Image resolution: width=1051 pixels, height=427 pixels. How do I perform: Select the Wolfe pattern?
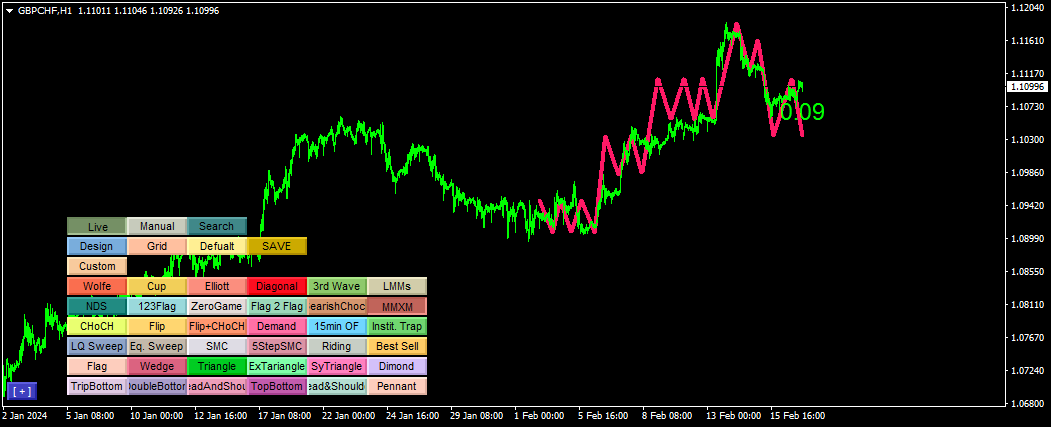(97, 286)
